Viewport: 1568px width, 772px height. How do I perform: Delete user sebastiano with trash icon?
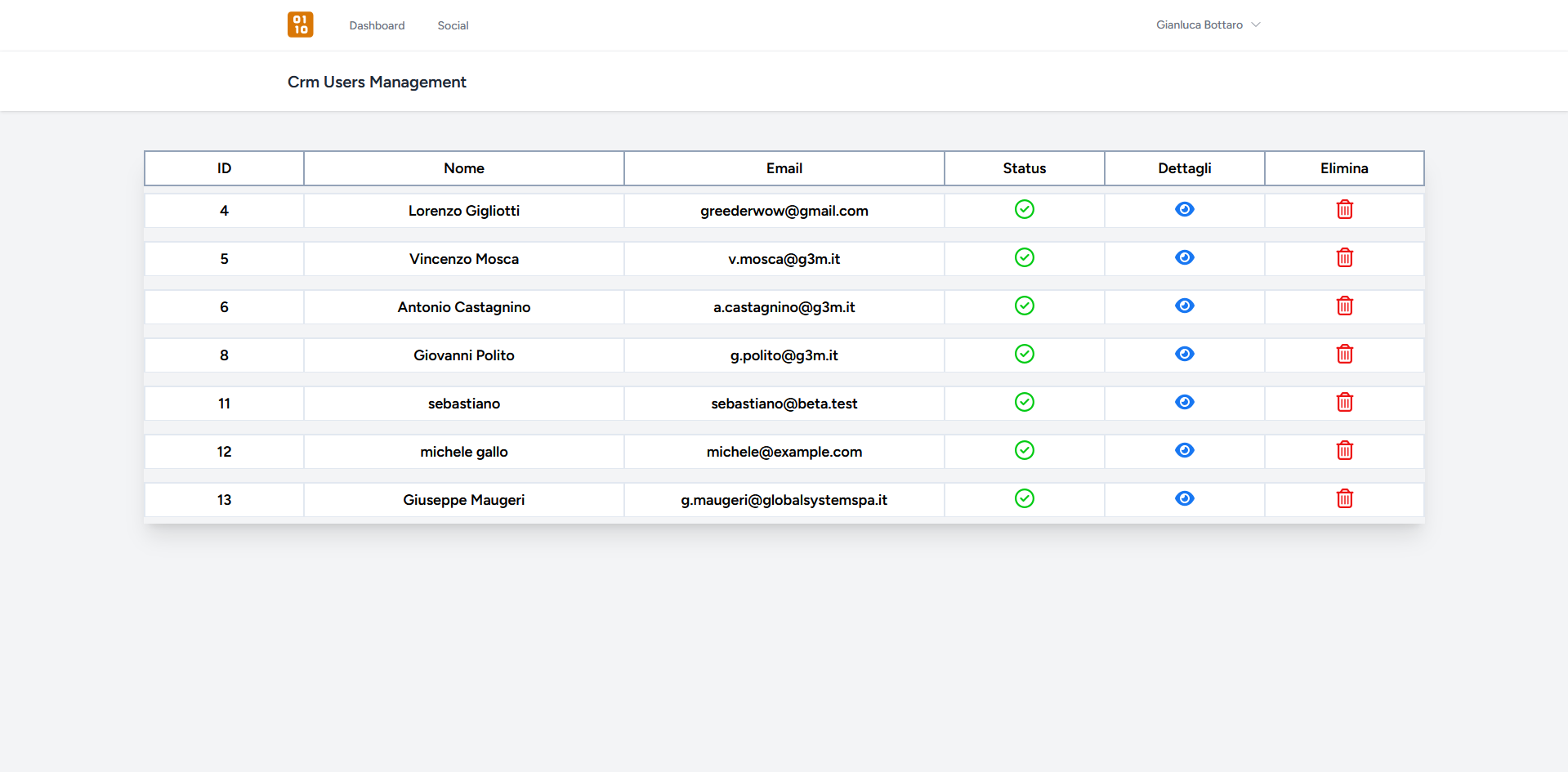point(1344,403)
